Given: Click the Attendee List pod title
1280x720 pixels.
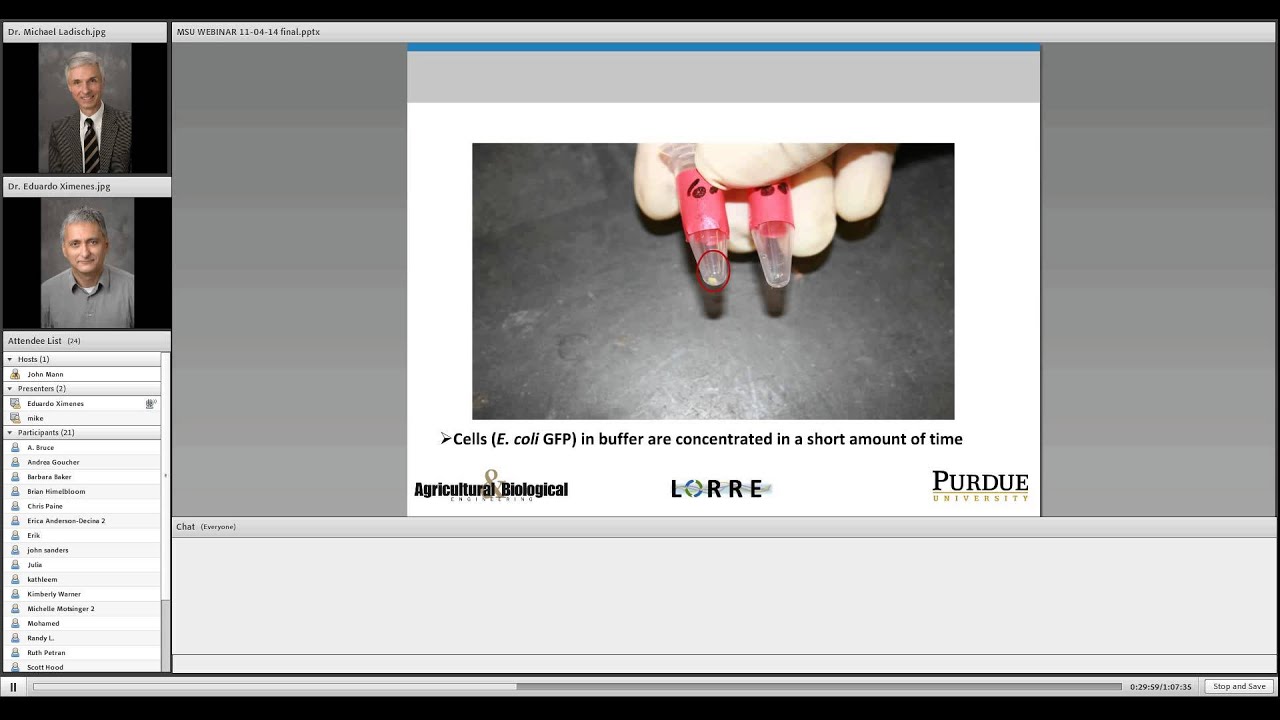Looking at the screenshot, I should (x=35, y=341).
